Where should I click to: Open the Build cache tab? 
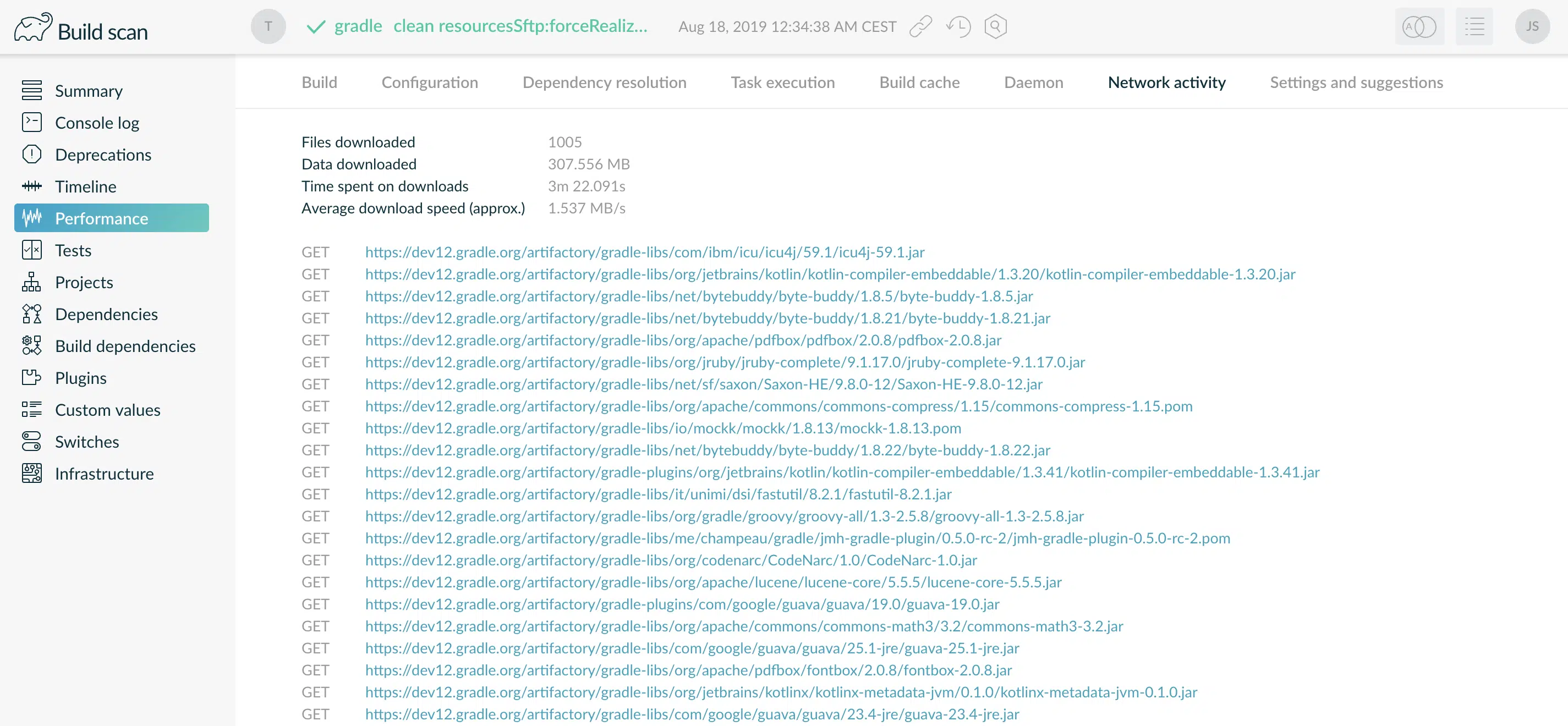click(x=919, y=82)
